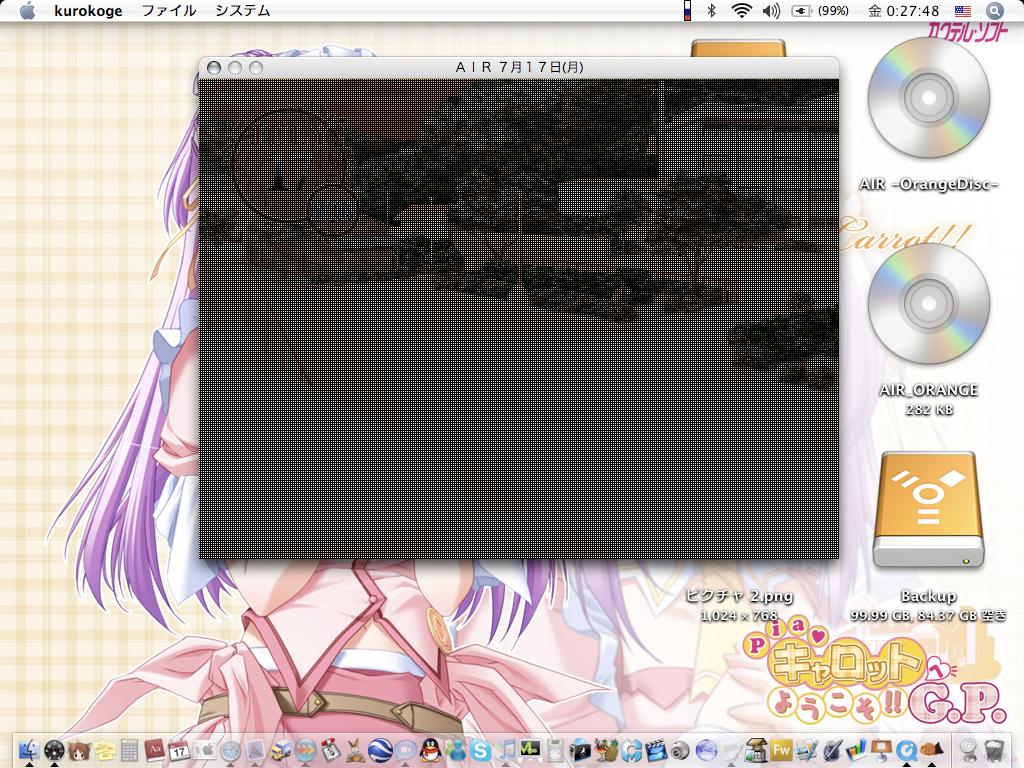Click the red-blue status icon in menu bar
The width and height of the screenshot is (1024, 768).
pos(687,10)
